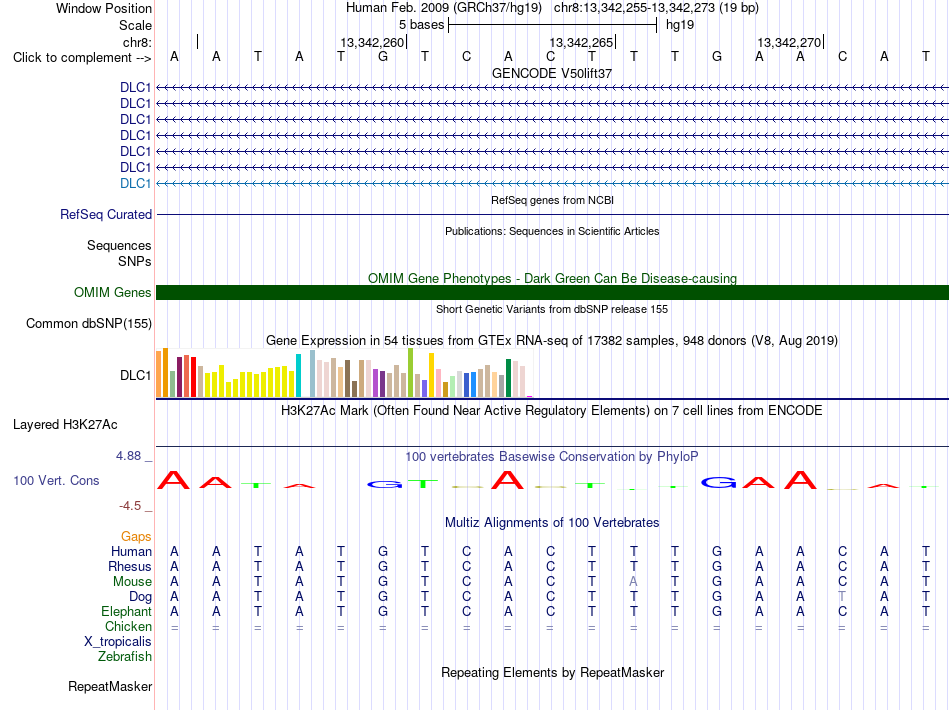This screenshot has height=710, width=950.
Task: Click the faded A mismatch in the Mouse row
Action: coord(633,582)
